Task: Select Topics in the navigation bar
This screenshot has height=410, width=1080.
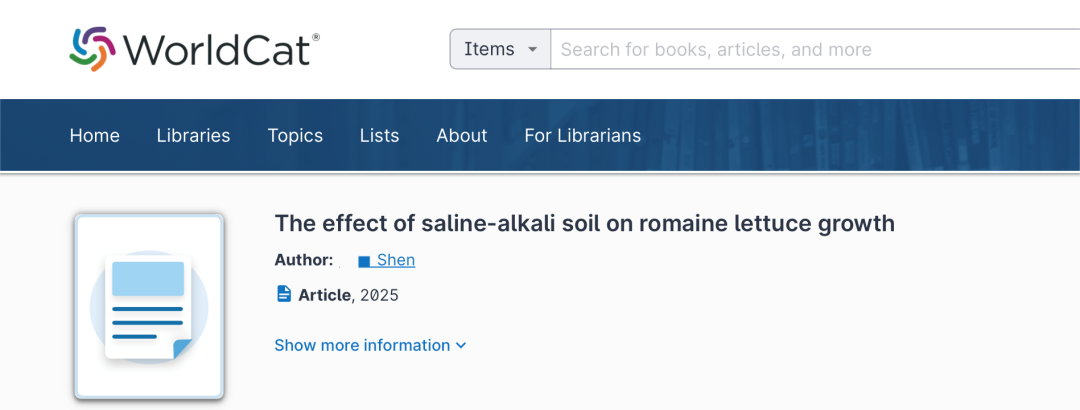Action: click(295, 136)
